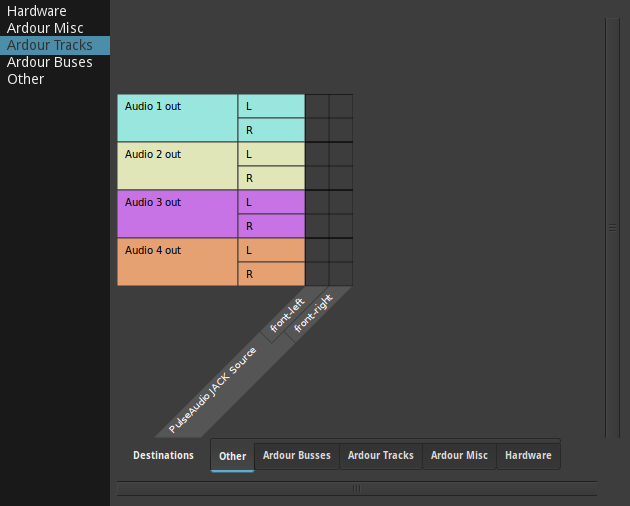Open the Ardour Misc destination tab
Image resolution: width=630 pixels, height=506 pixels.
tap(459, 456)
